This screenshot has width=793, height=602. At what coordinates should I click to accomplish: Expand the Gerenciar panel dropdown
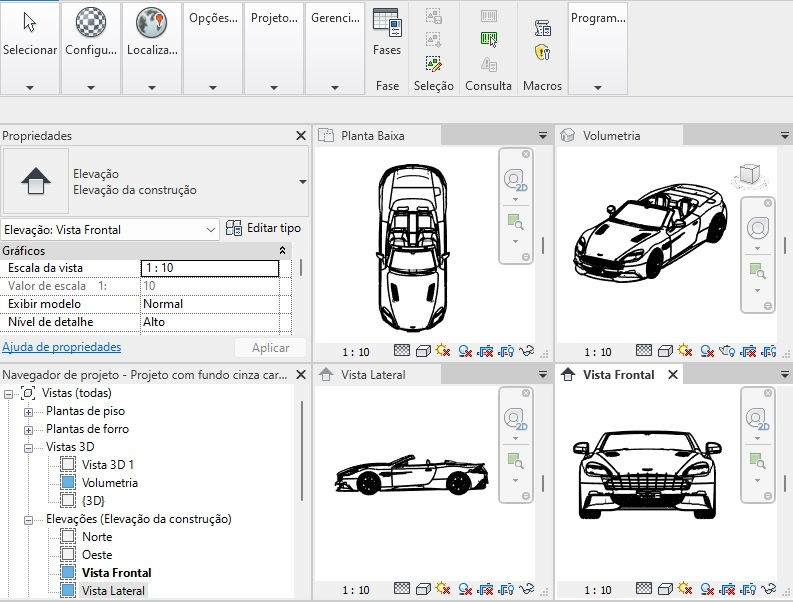(335, 88)
